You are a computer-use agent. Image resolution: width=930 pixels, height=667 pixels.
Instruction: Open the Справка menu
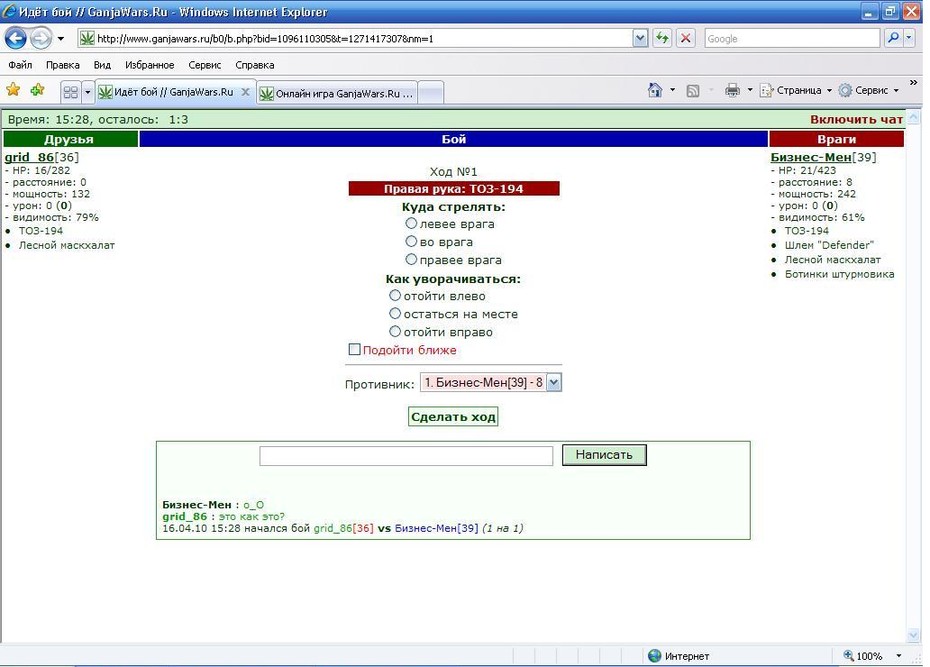254,65
